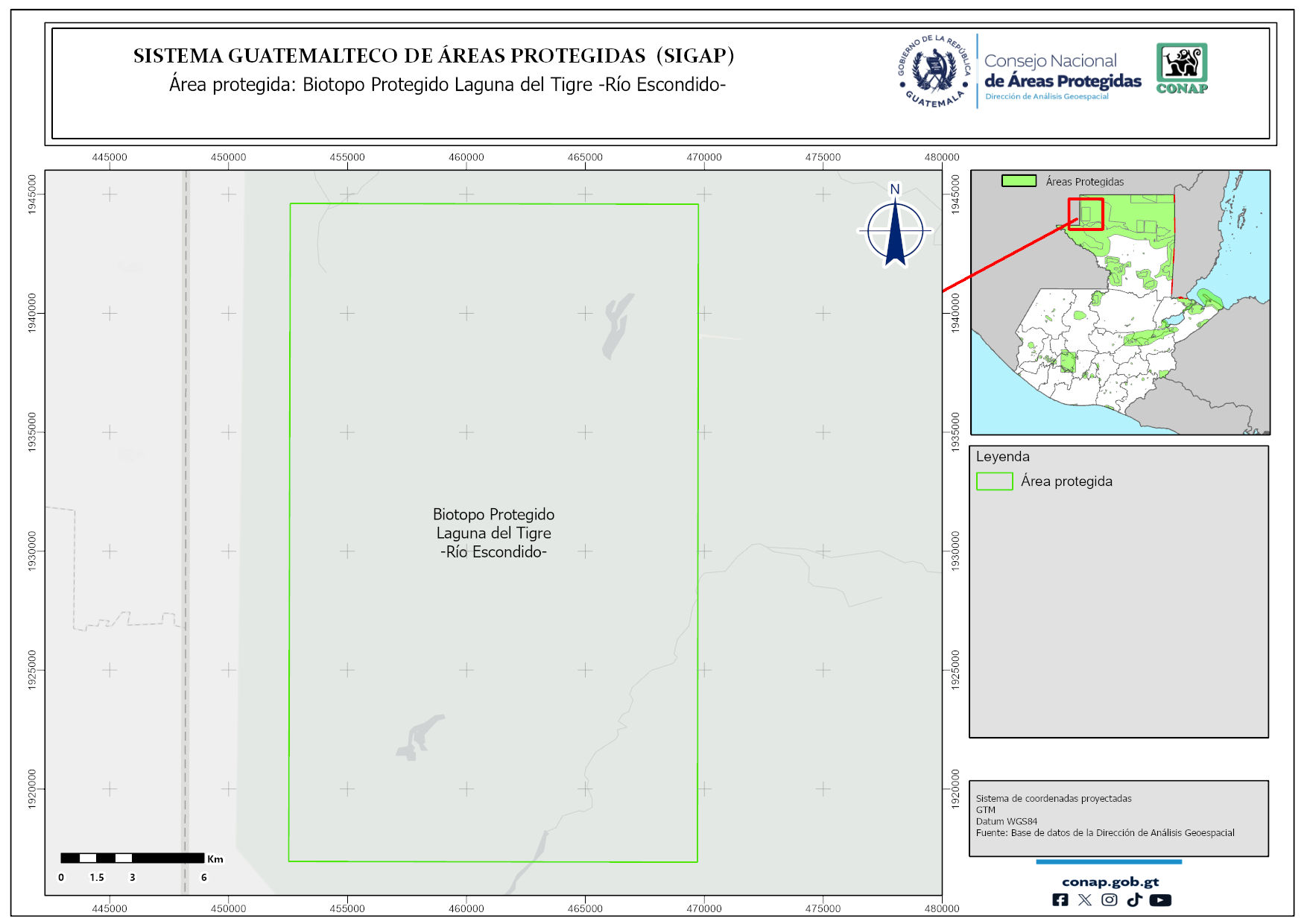The image size is (1307, 924).
Task: Click the Leyenda heading
Action: (x=1002, y=457)
